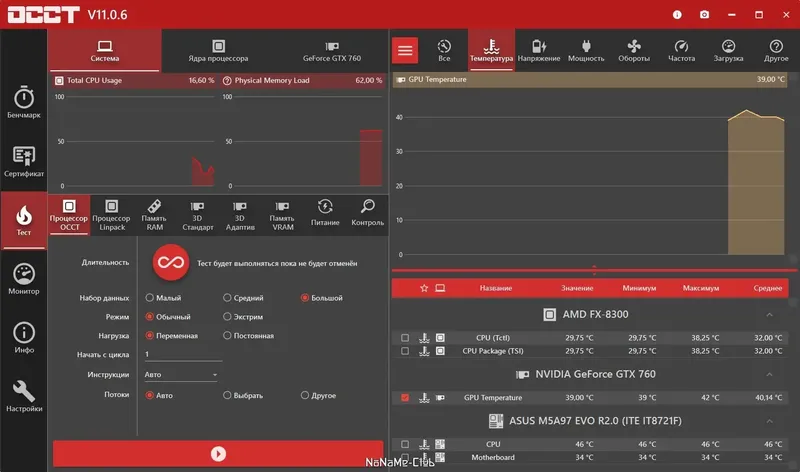
Task: Show Мощность power sensors
Action: 586,51
